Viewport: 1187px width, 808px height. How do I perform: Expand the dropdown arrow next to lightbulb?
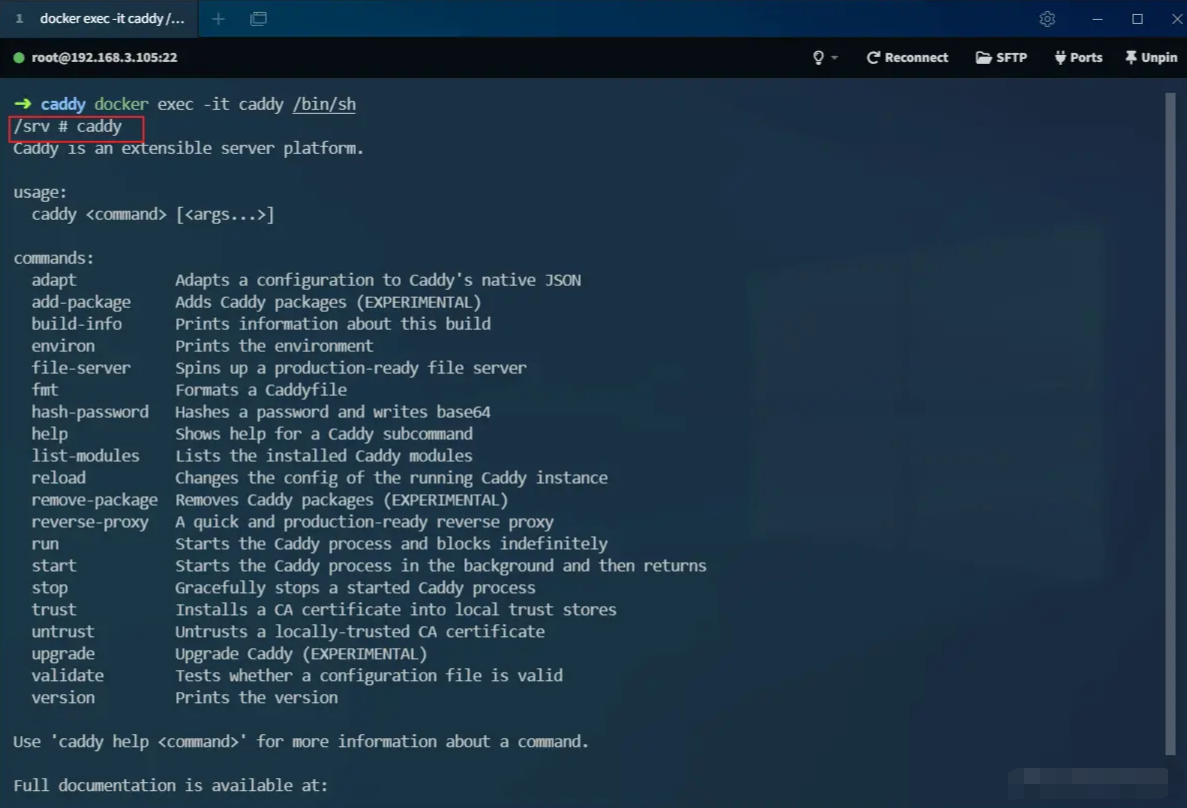pos(833,57)
